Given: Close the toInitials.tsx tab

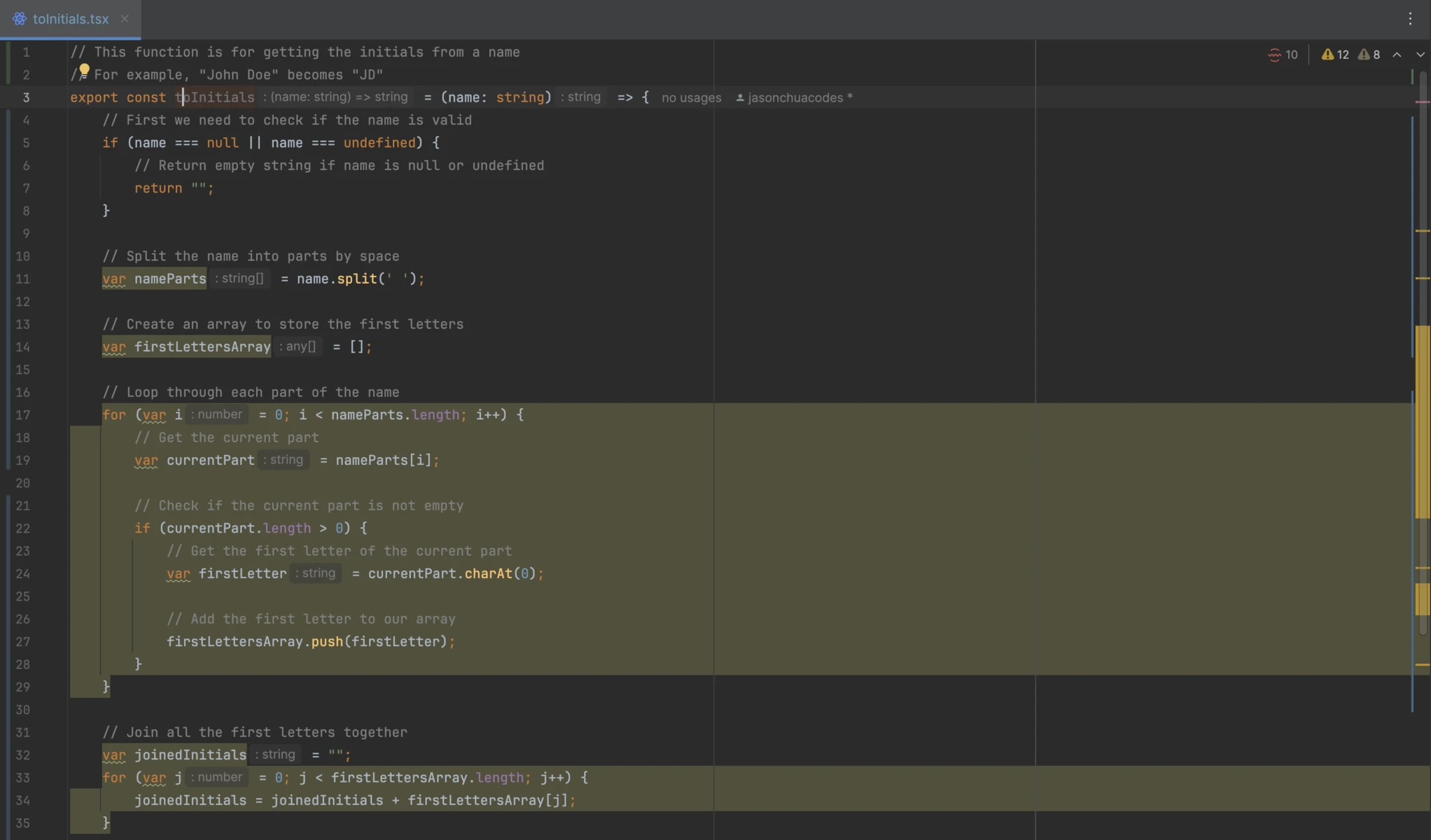Looking at the screenshot, I should (125, 19).
